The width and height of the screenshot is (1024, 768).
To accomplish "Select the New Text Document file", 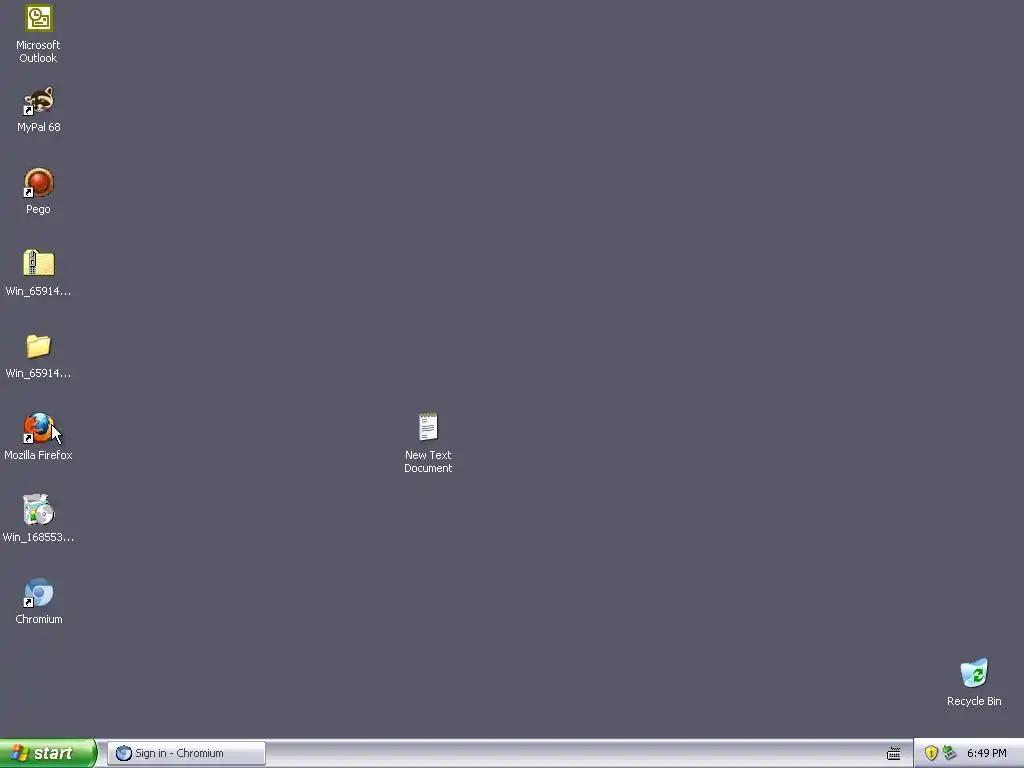I will coord(428,427).
